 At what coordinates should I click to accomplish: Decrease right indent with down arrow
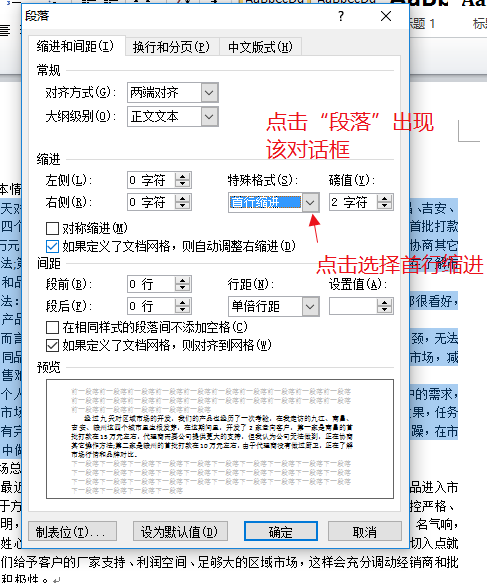click(183, 207)
